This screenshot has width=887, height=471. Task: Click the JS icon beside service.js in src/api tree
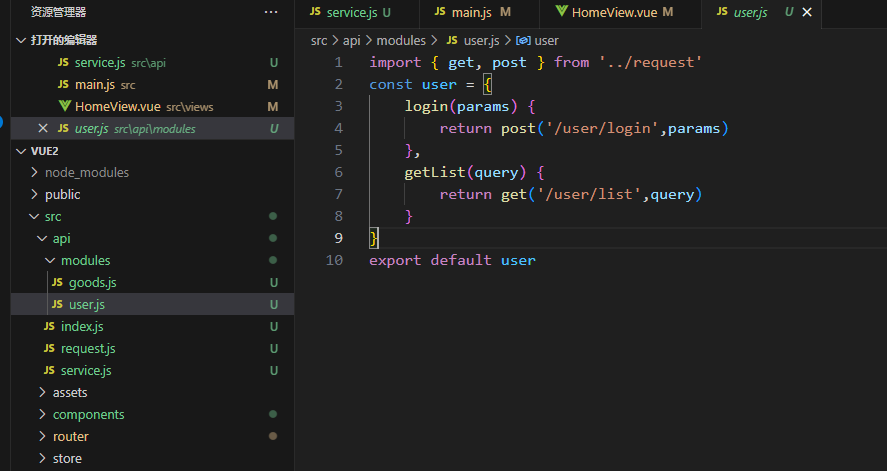49,370
